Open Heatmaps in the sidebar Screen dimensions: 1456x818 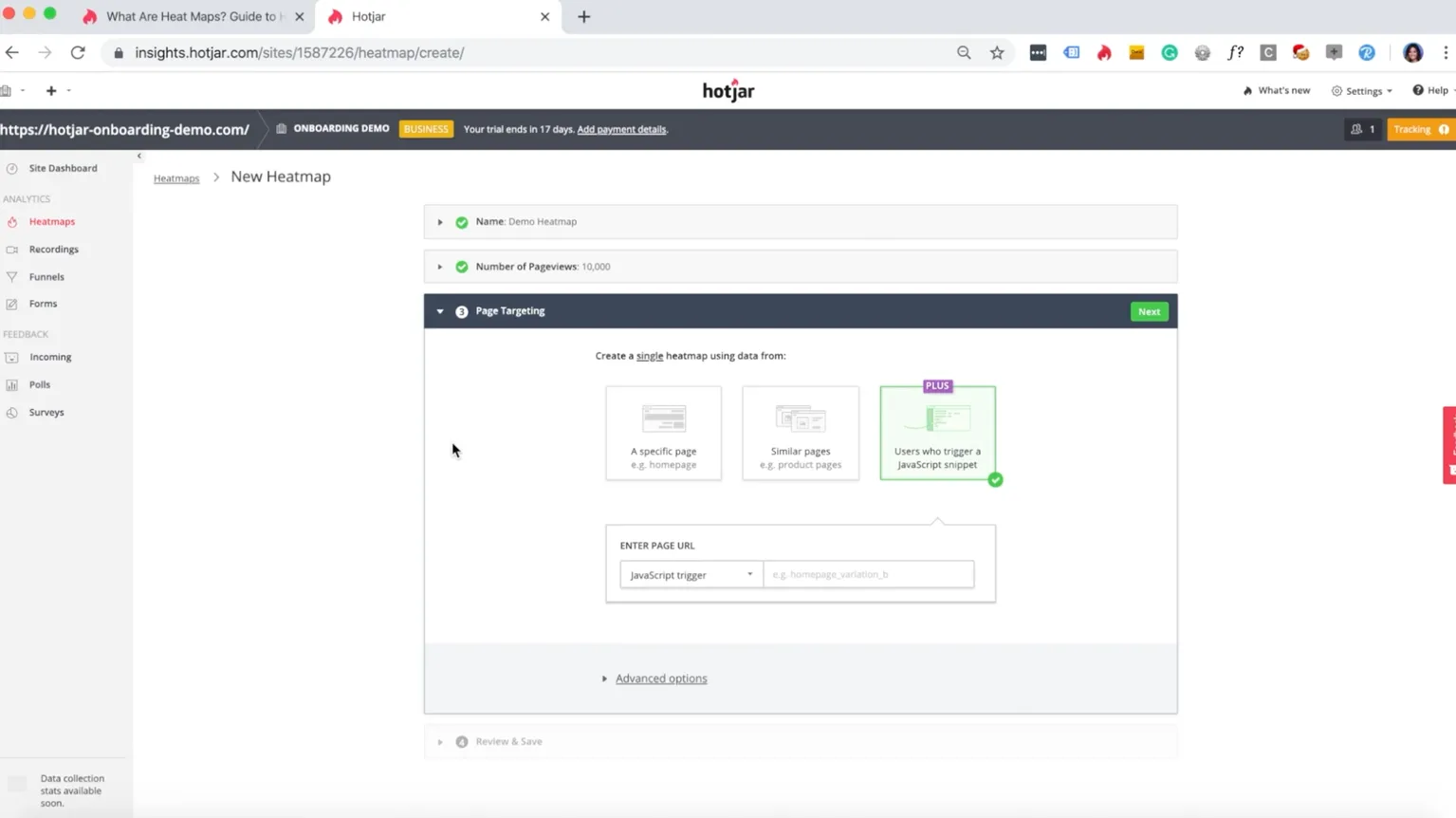pos(51,221)
